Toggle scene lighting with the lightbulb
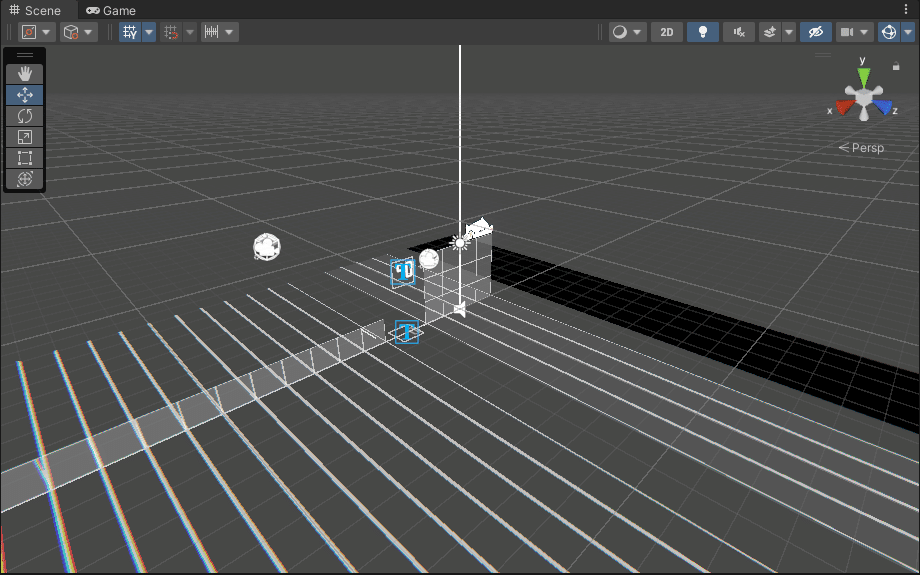 pos(703,32)
